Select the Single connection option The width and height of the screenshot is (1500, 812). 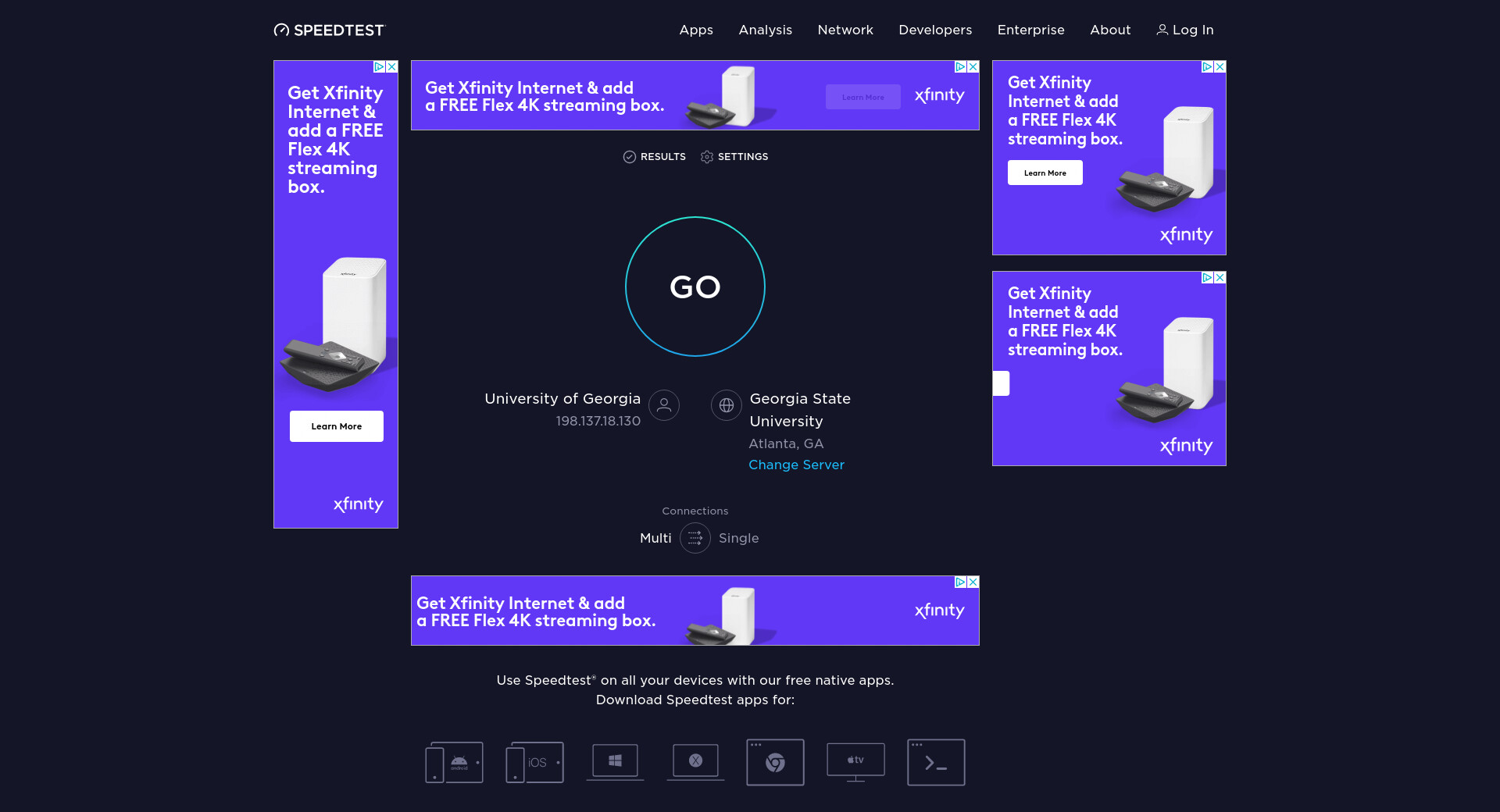pyautogui.click(x=738, y=538)
